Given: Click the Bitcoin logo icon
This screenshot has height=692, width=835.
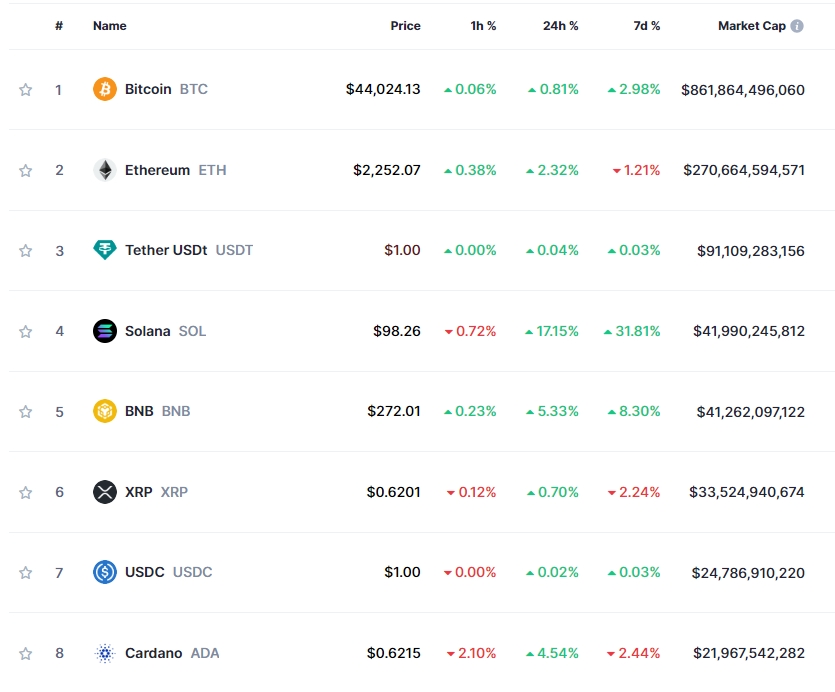Looking at the screenshot, I should click(x=102, y=89).
